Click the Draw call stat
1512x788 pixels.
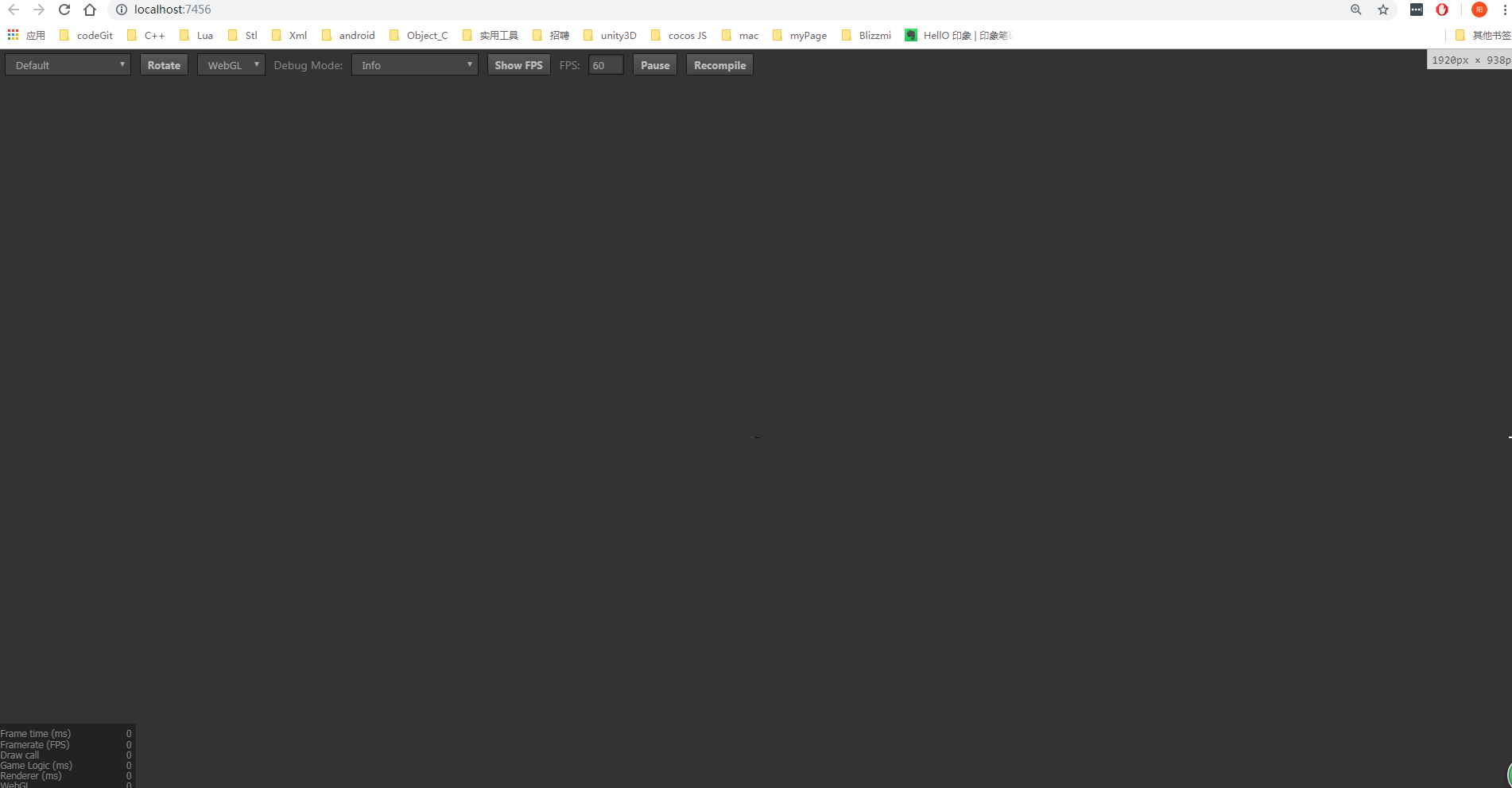pos(66,755)
